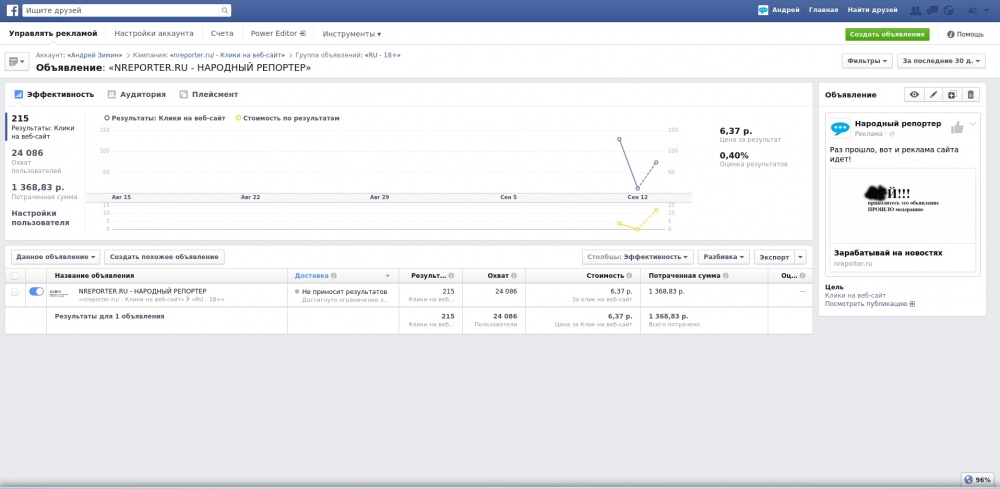1000x489 pixels.
Task: Click the «RU - 18+» breadcrumb link
Action: click(x=383, y=55)
